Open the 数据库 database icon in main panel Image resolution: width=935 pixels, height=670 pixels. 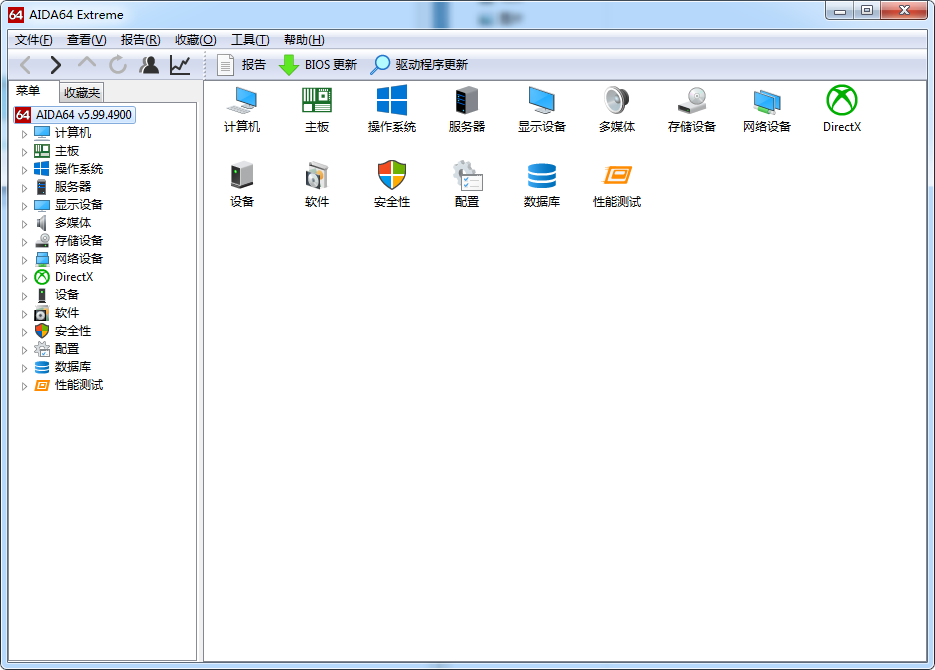[541, 184]
